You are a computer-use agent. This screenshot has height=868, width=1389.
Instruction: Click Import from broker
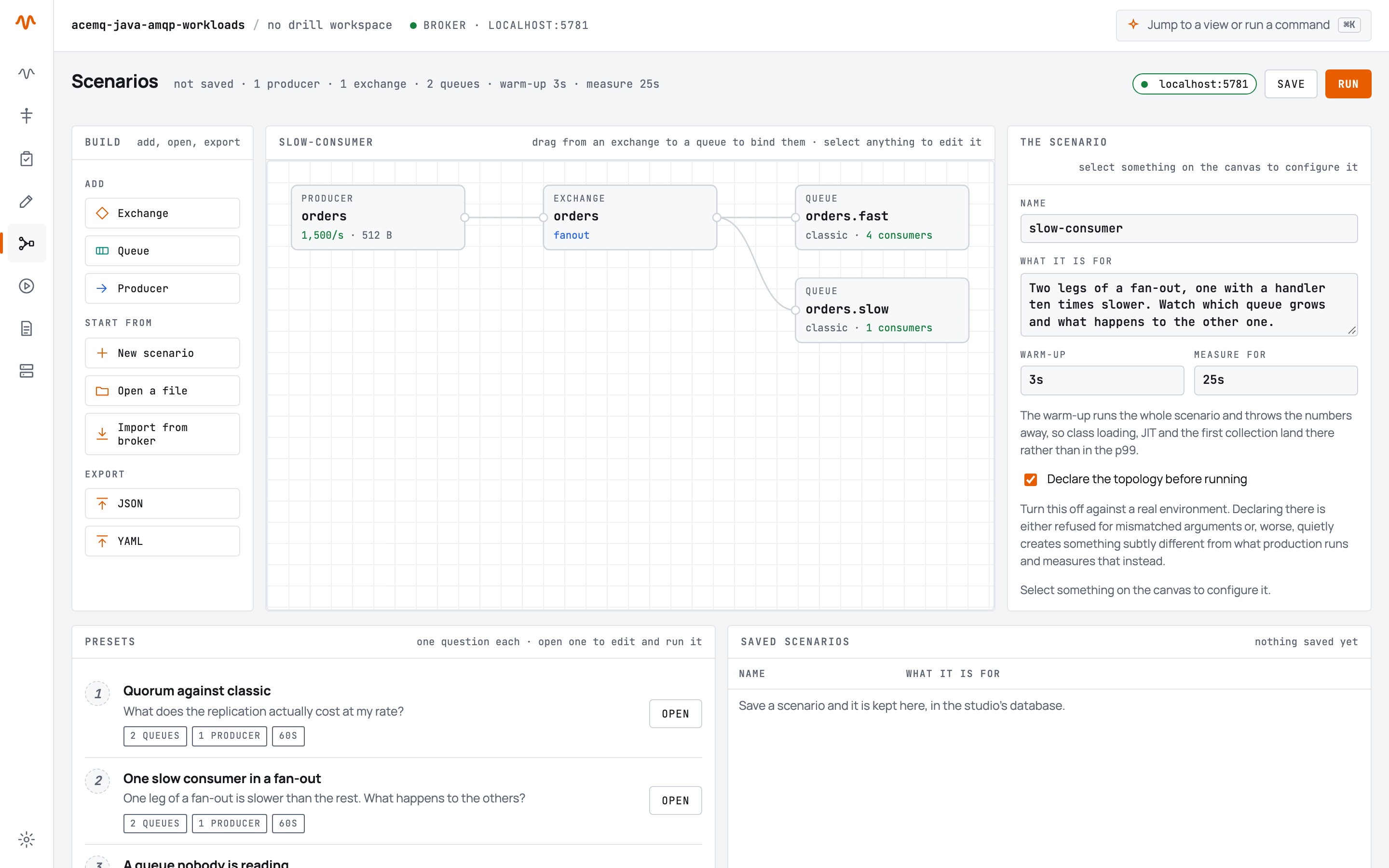pos(163,434)
